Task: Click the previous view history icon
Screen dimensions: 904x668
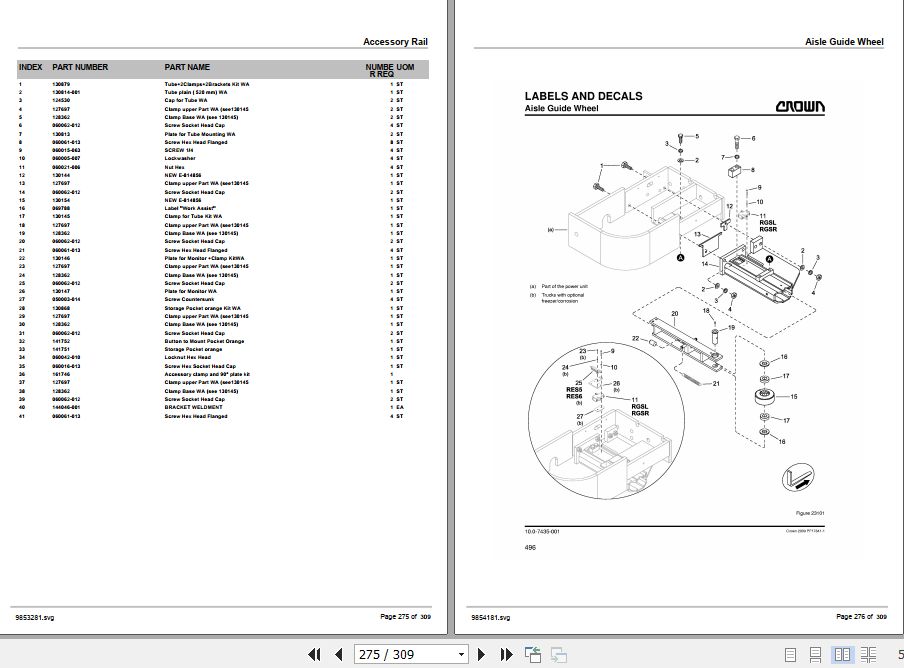Action: point(533,654)
